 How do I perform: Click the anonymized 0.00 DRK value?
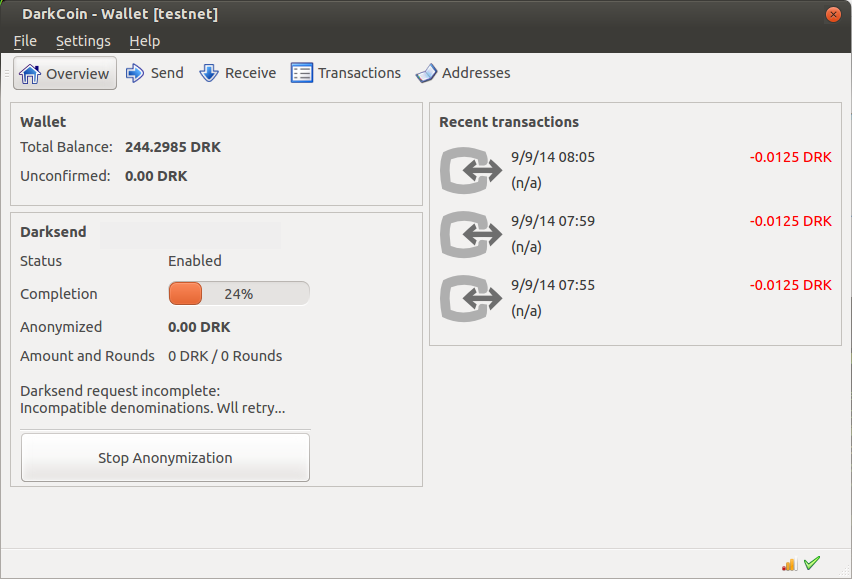click(x=199, y=327)
